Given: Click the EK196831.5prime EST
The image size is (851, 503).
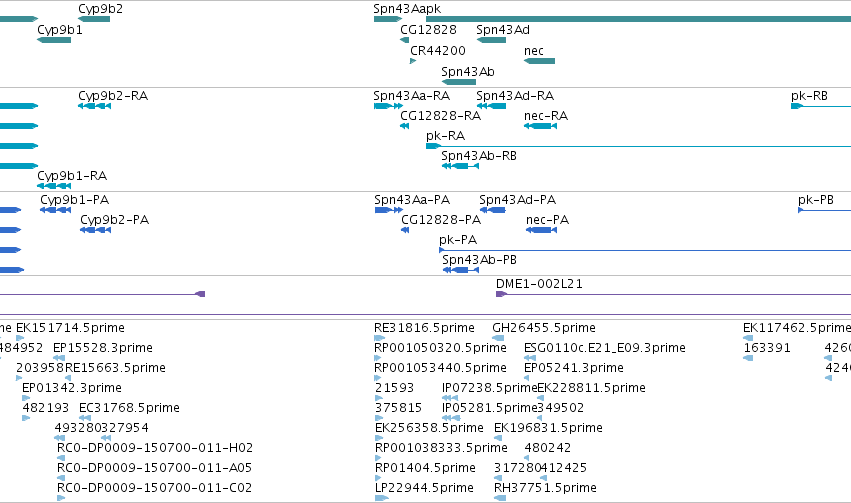Looking at the screenshot, I should [x=498, y=438].
